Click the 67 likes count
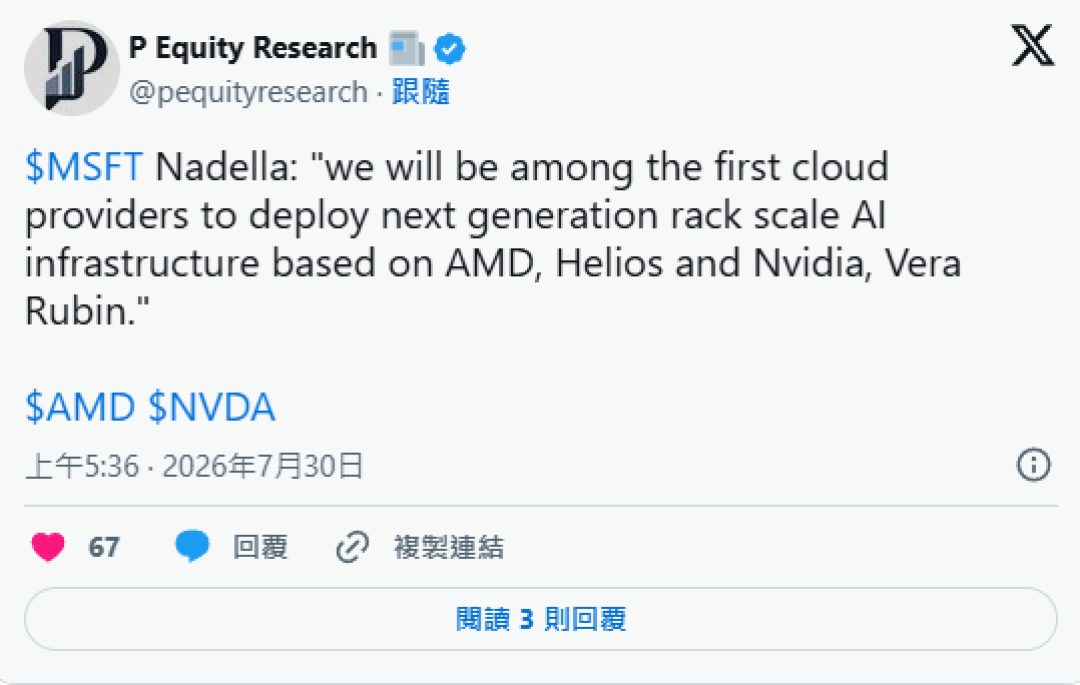This screenshot has width=1080, height=685. 104,547
